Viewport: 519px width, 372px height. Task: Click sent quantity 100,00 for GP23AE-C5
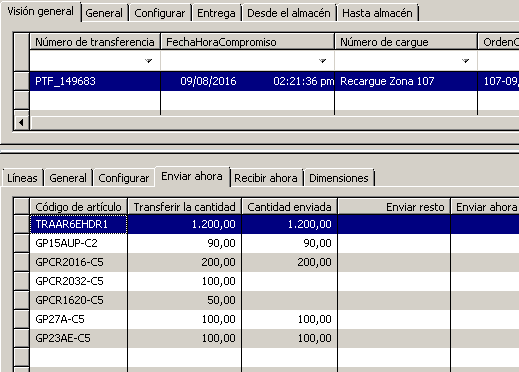click(289, 338)
